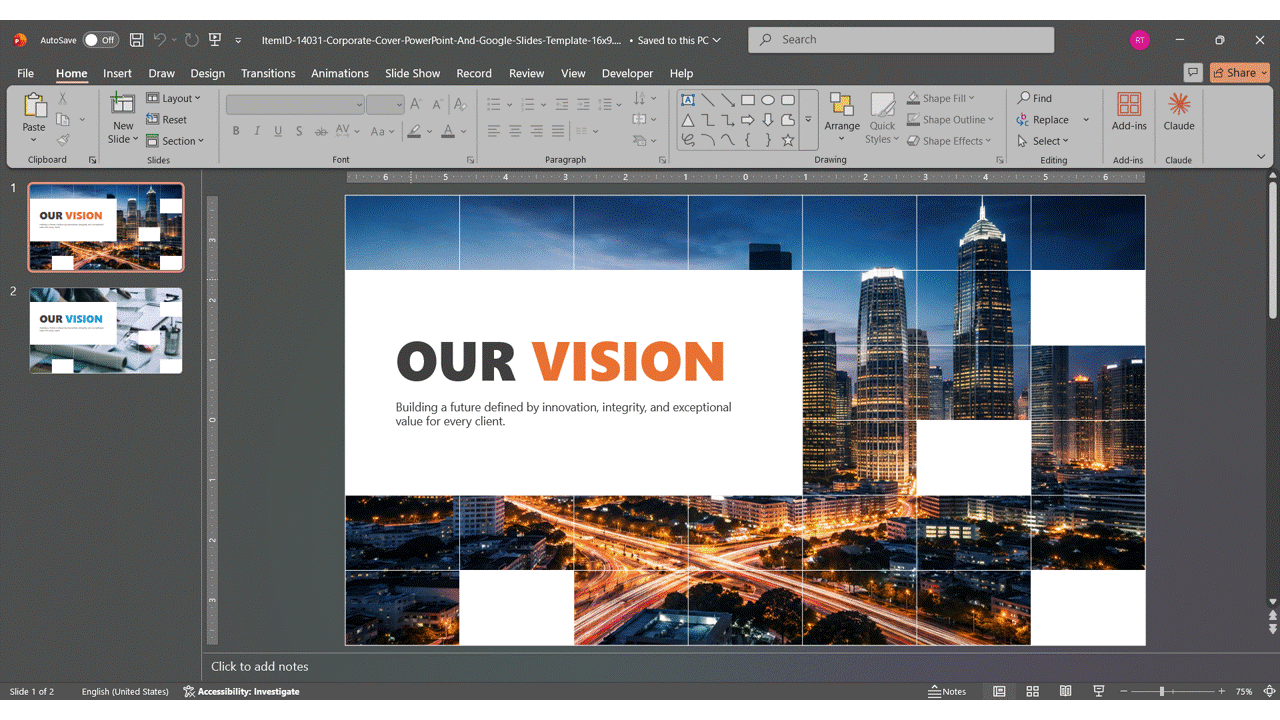This screenshot has height=720, width=1280.
Task: Expand the Section dropdown
Action: [175, 141]
